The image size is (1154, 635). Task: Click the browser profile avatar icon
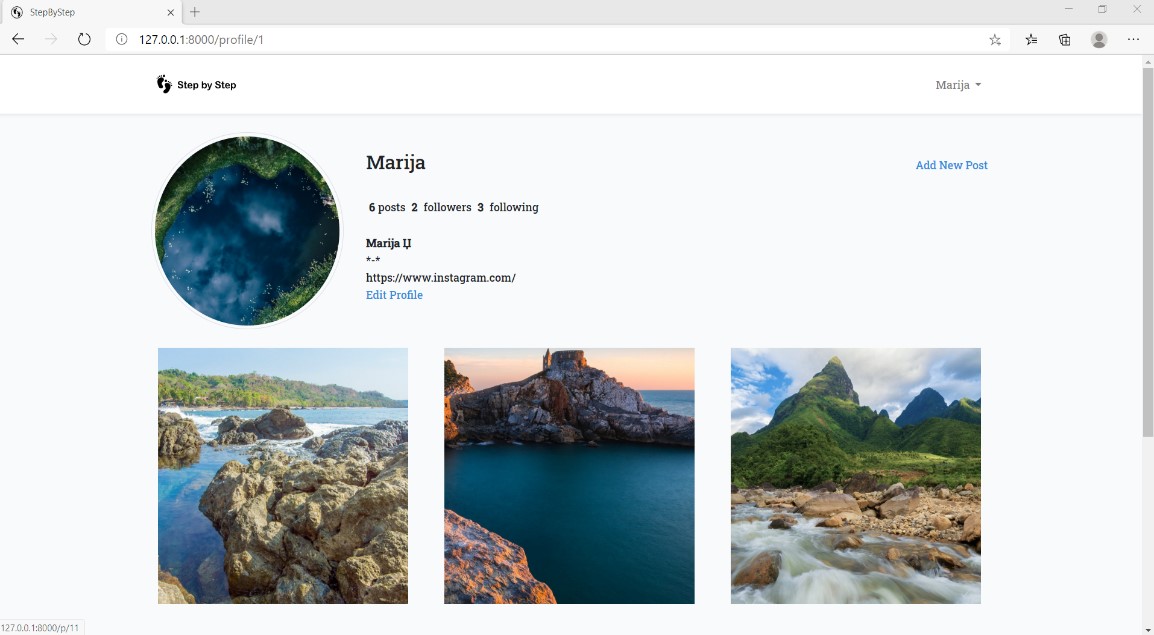tap(1098, 39)
